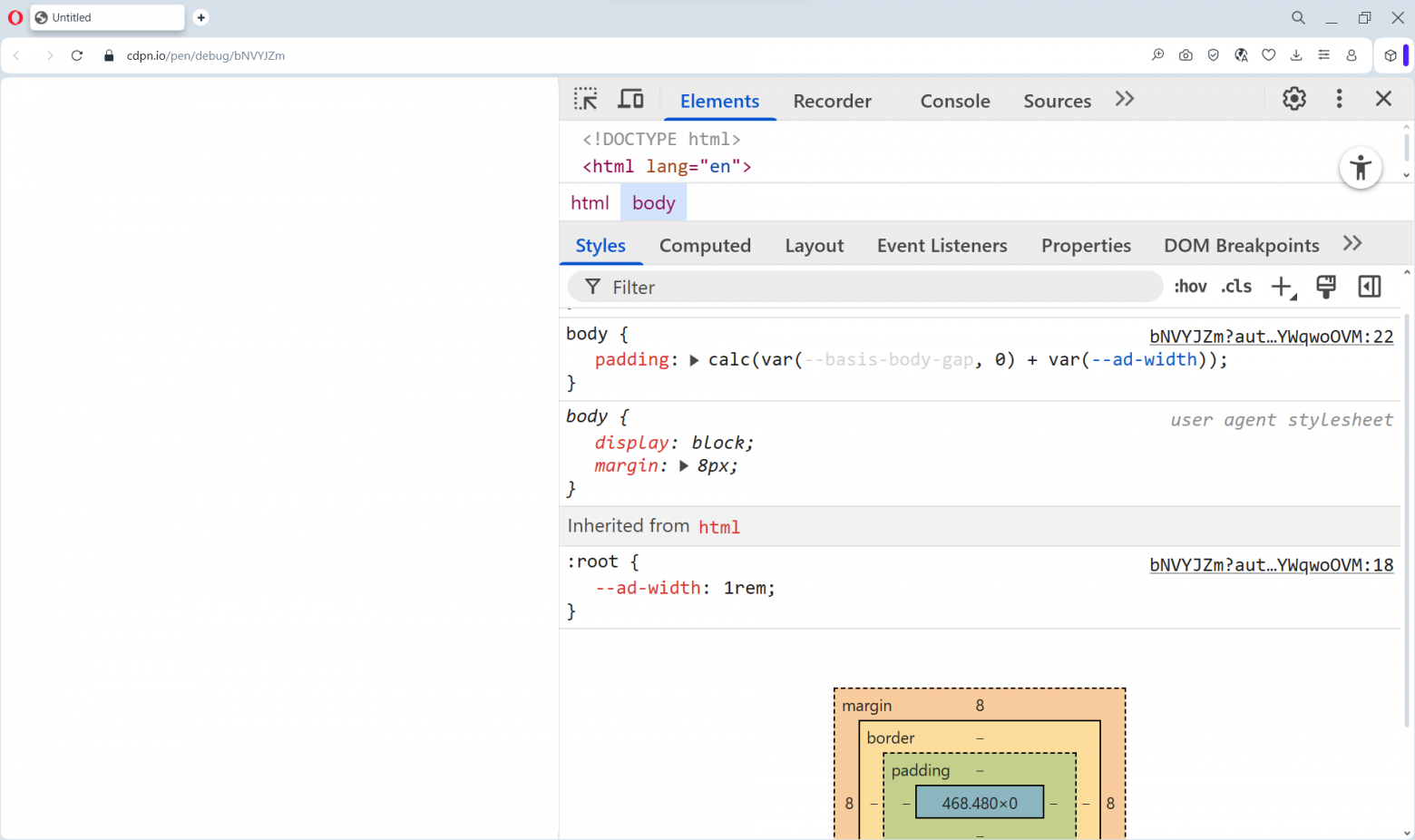Open the Computed styles tab
The image size is (1415, 840).
pyautogui.click(x=705, y=246)
